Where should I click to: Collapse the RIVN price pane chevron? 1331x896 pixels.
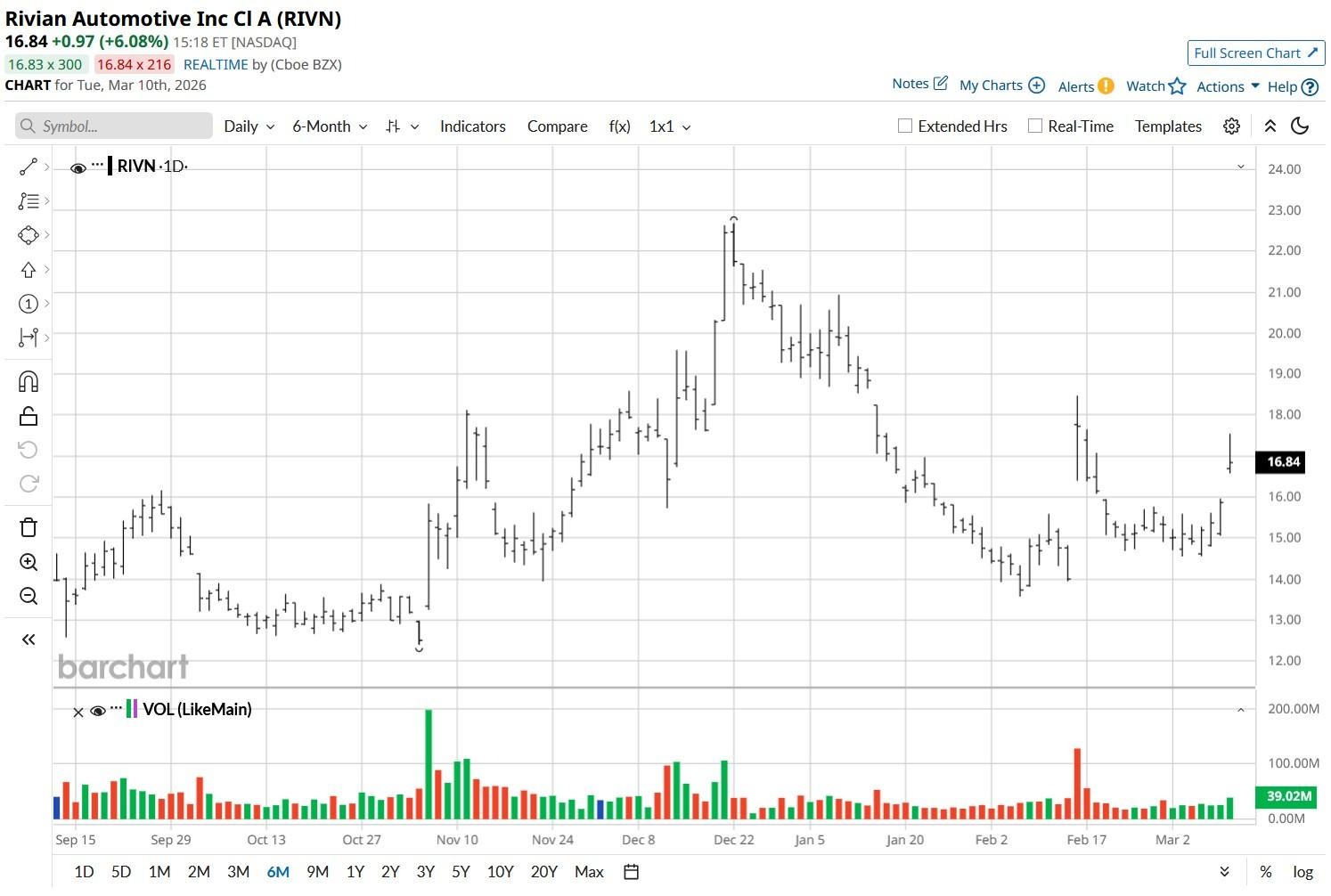[x=1240, y=167]
